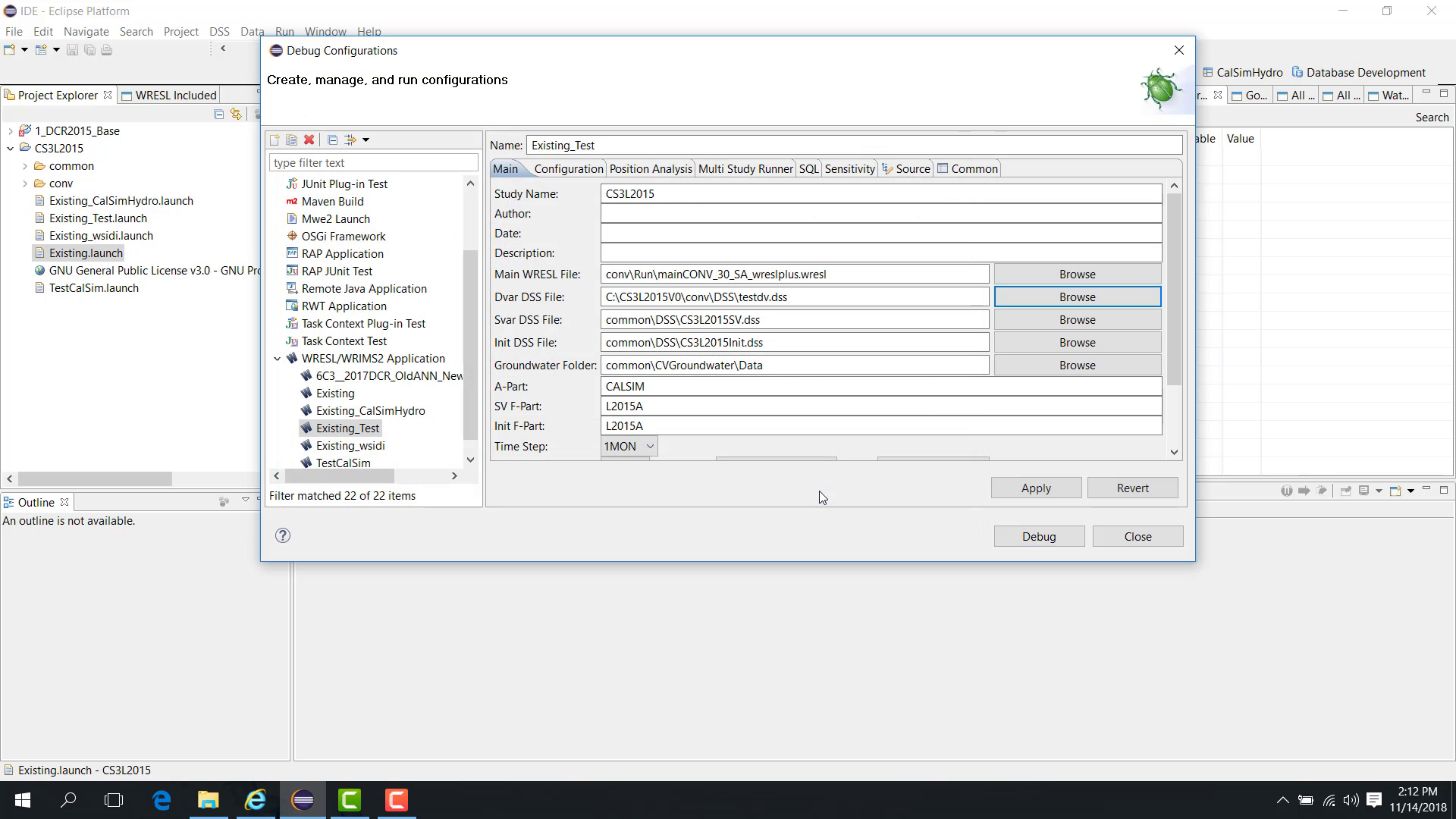
Task: Close the Project Explorer tab X
Action: 108,95
